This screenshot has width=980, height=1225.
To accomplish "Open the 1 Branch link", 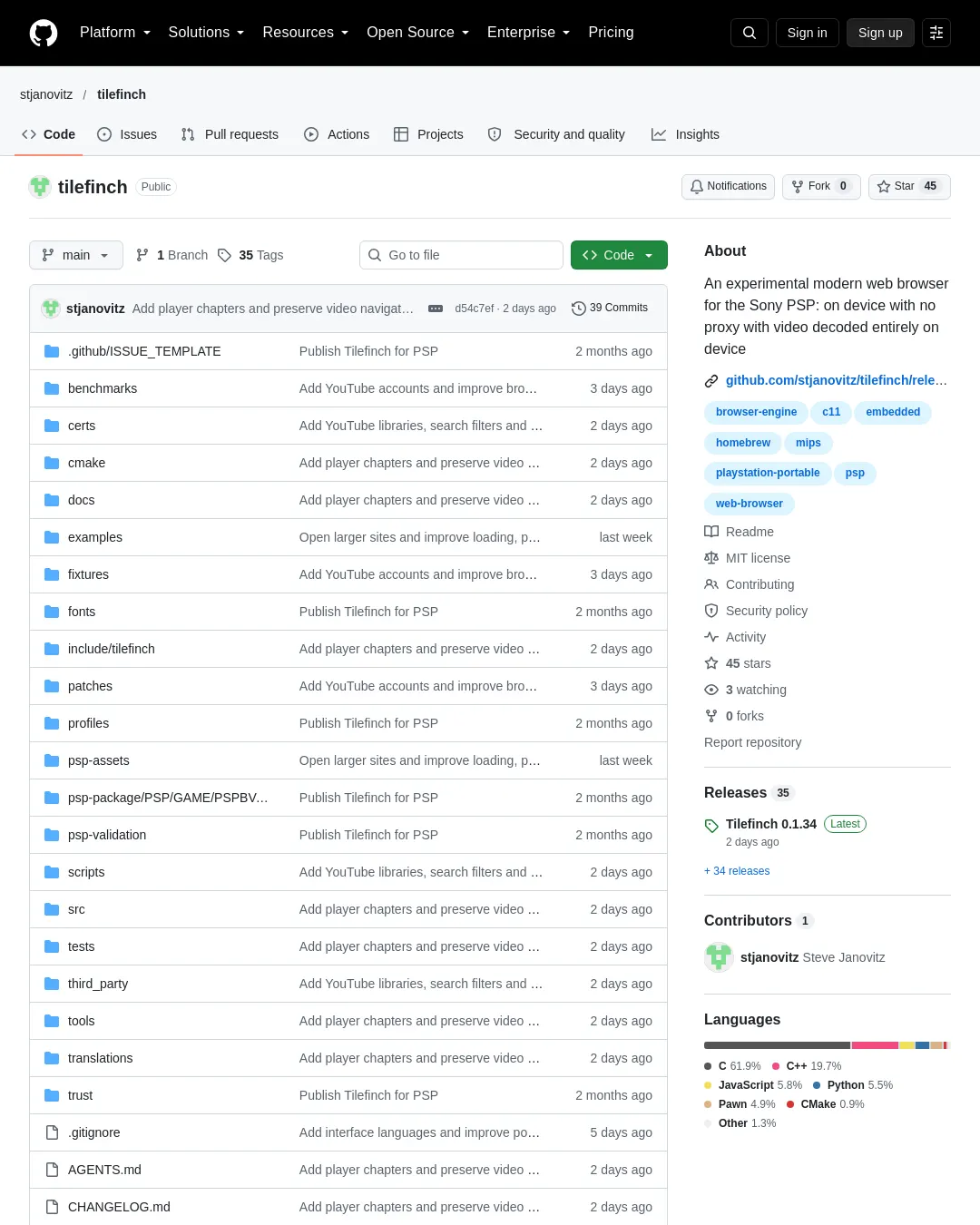I will [x=171, y=255].
